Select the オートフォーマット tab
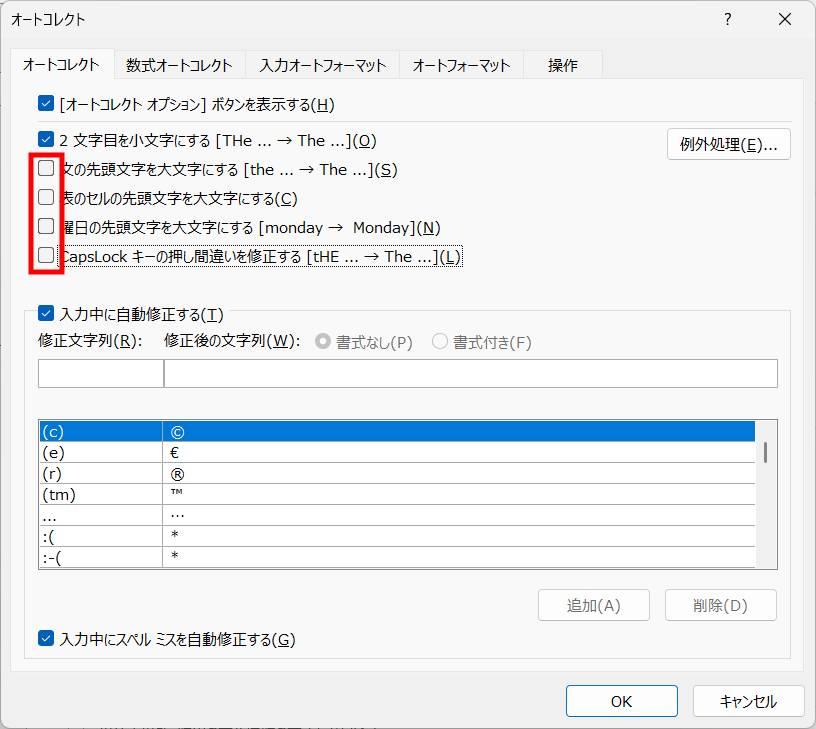Screen dimensions: 816x729 [x=461, y=65]
